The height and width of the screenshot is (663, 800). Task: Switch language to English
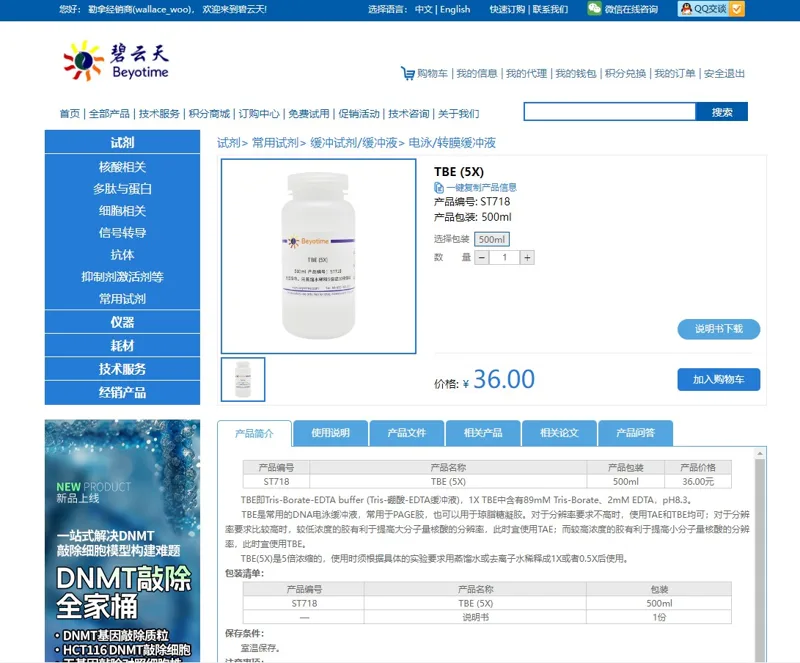click(x=455, y=9)
